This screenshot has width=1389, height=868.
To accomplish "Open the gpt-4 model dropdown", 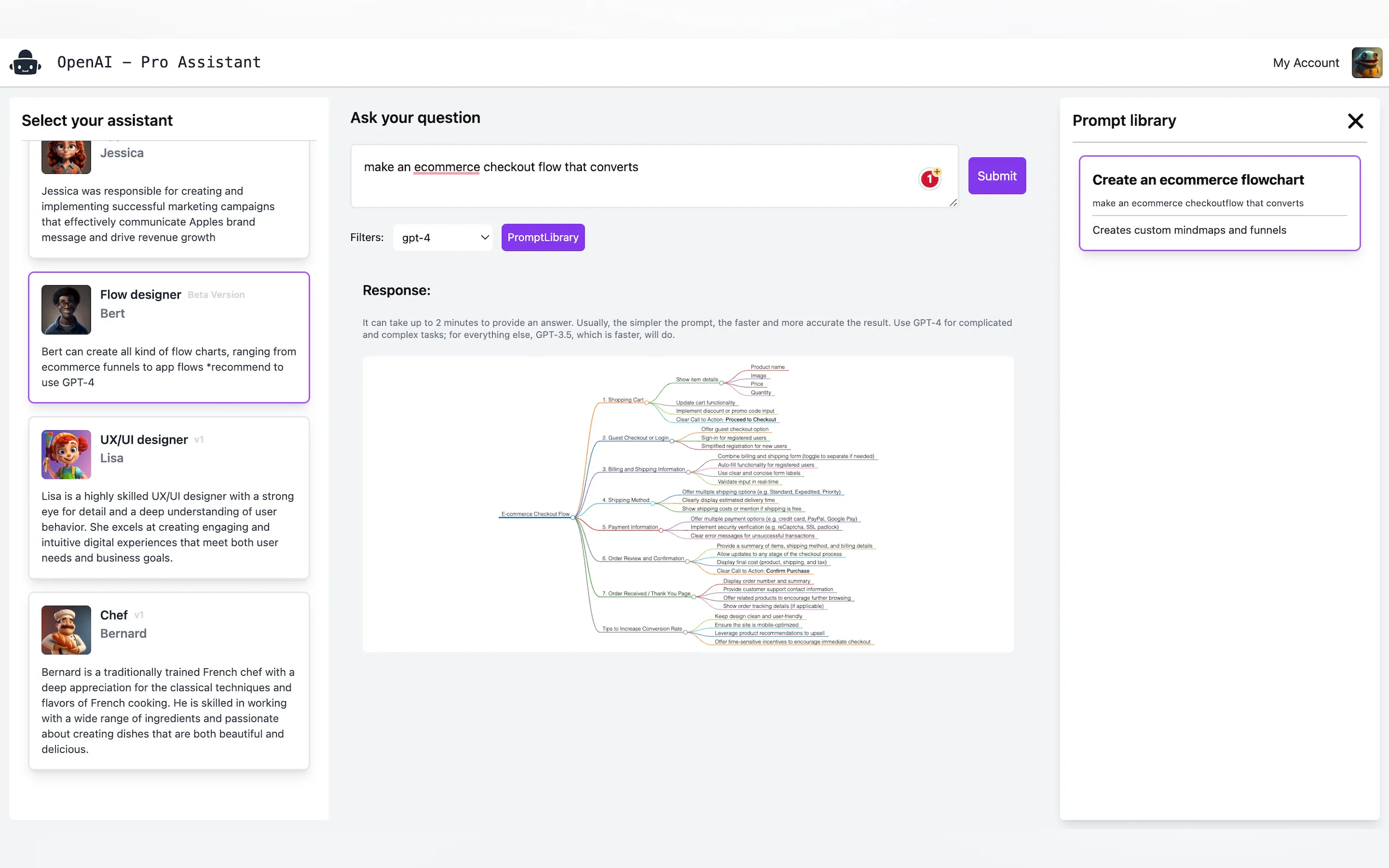I will (443, 238).
